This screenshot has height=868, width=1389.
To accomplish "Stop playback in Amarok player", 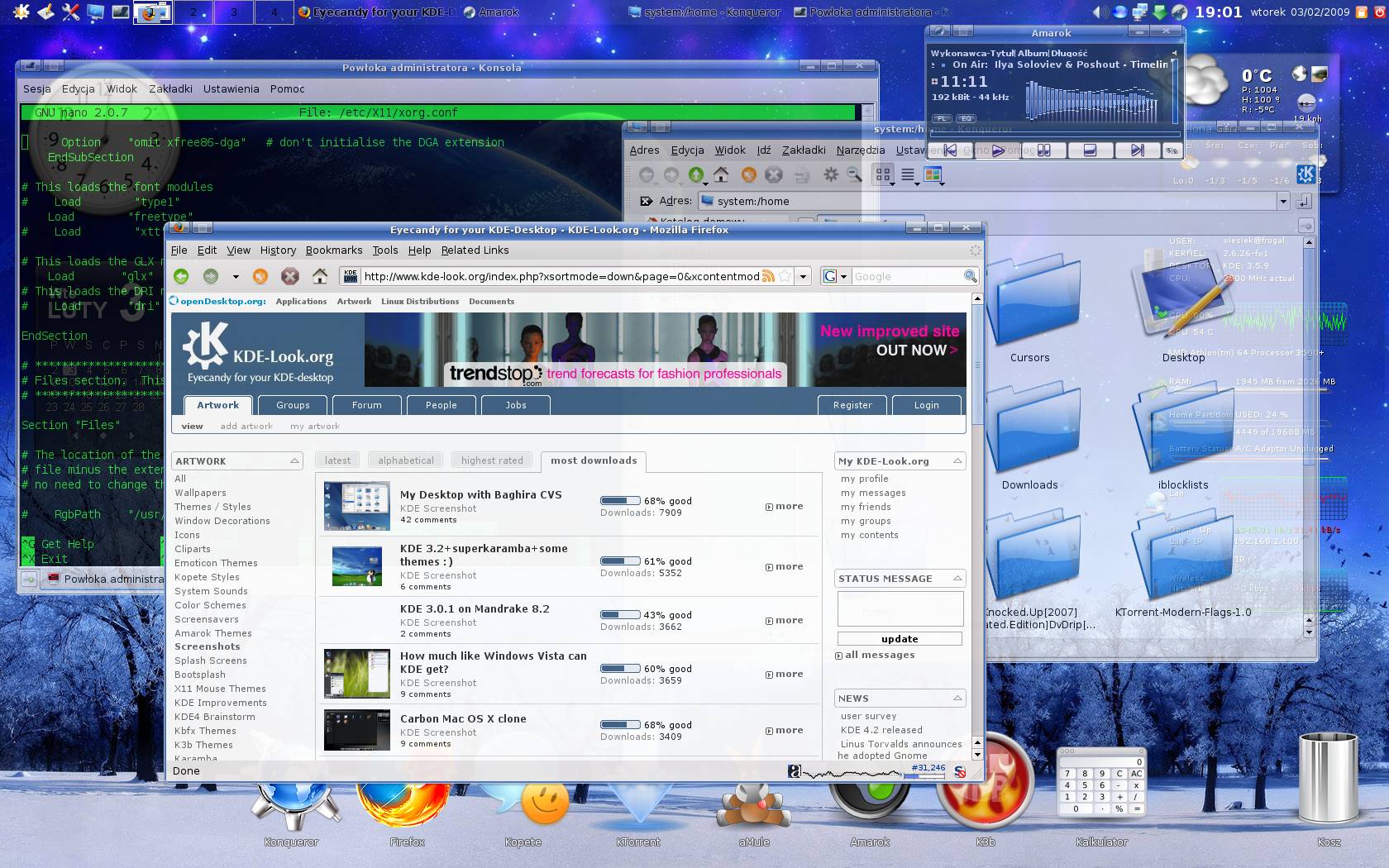I will [1090, 150].
